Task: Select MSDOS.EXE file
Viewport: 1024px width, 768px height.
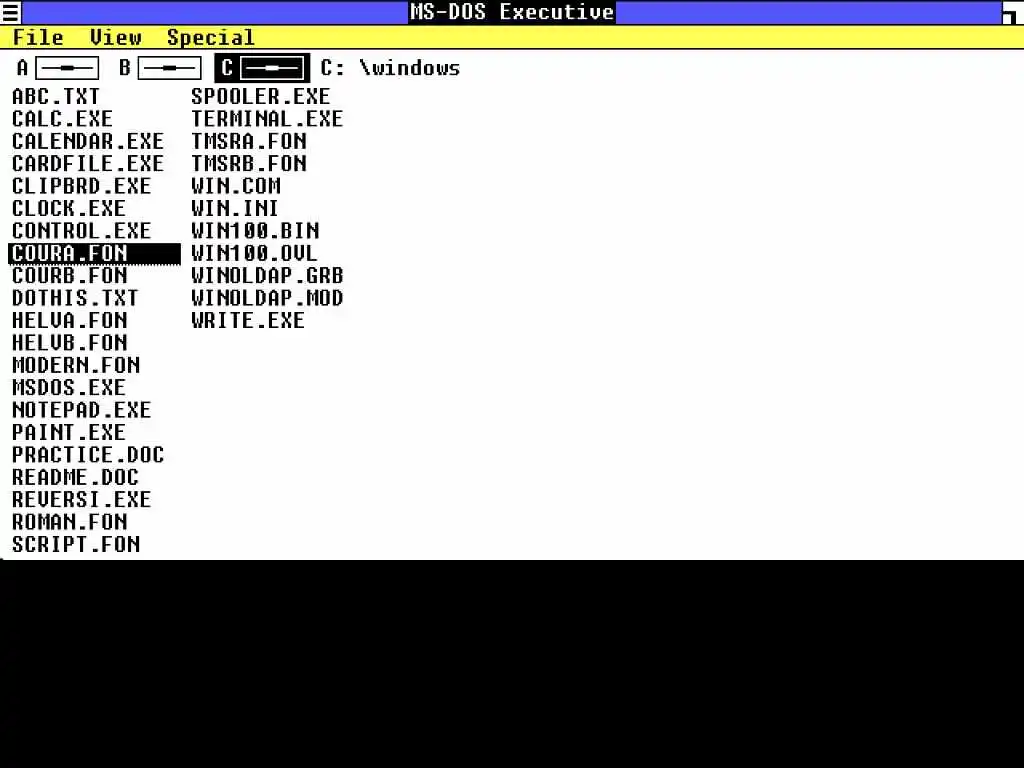Action: pyautogui.click(x=69, y=387)
